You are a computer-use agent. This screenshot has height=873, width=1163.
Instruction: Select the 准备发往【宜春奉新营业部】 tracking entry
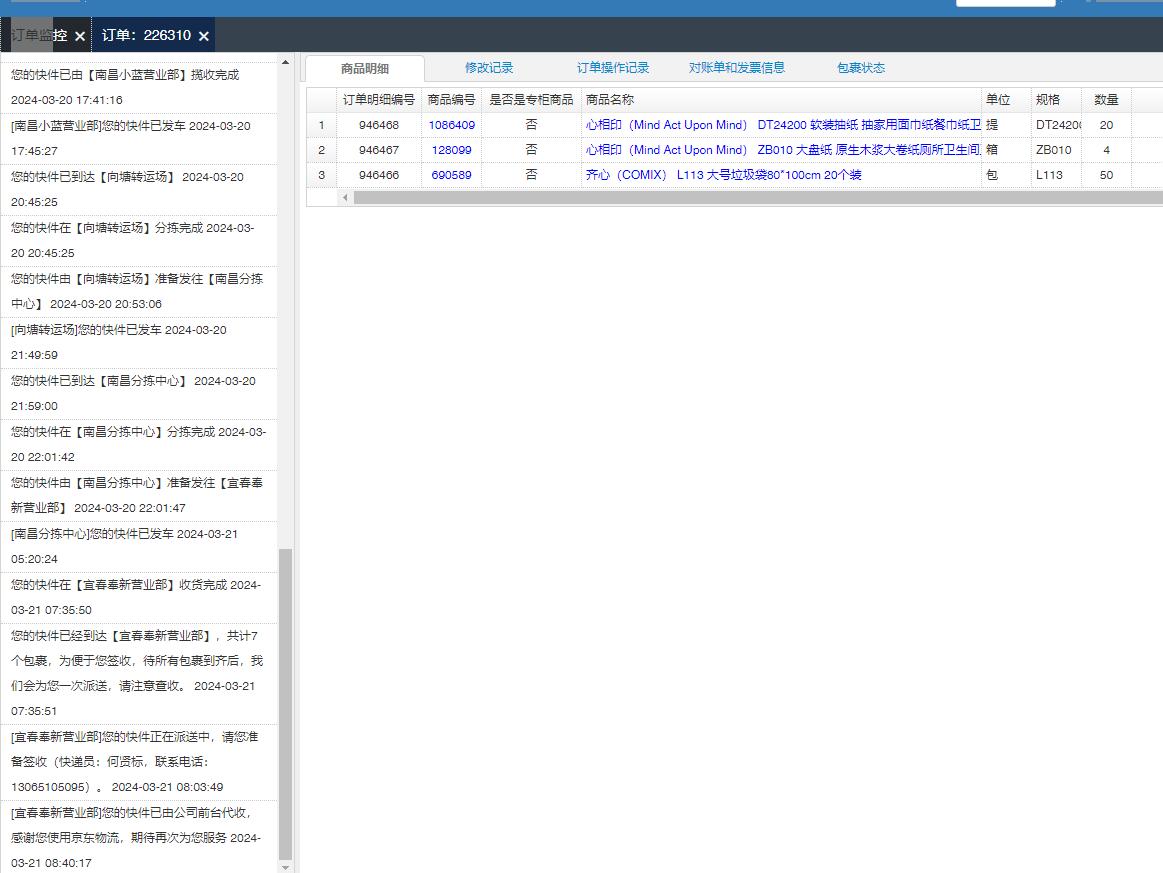click(x=139, y=497)
